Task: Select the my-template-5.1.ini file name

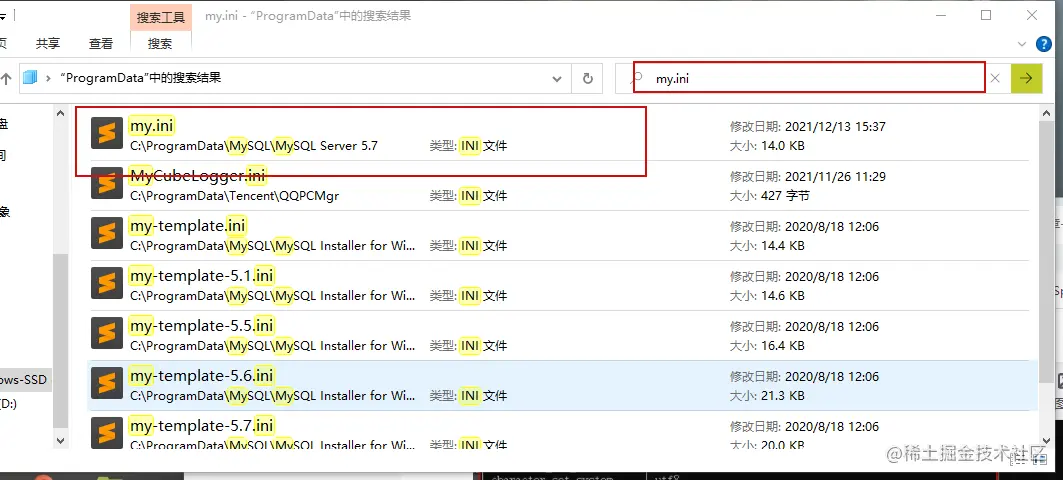Action: click(x=201, y=276)
